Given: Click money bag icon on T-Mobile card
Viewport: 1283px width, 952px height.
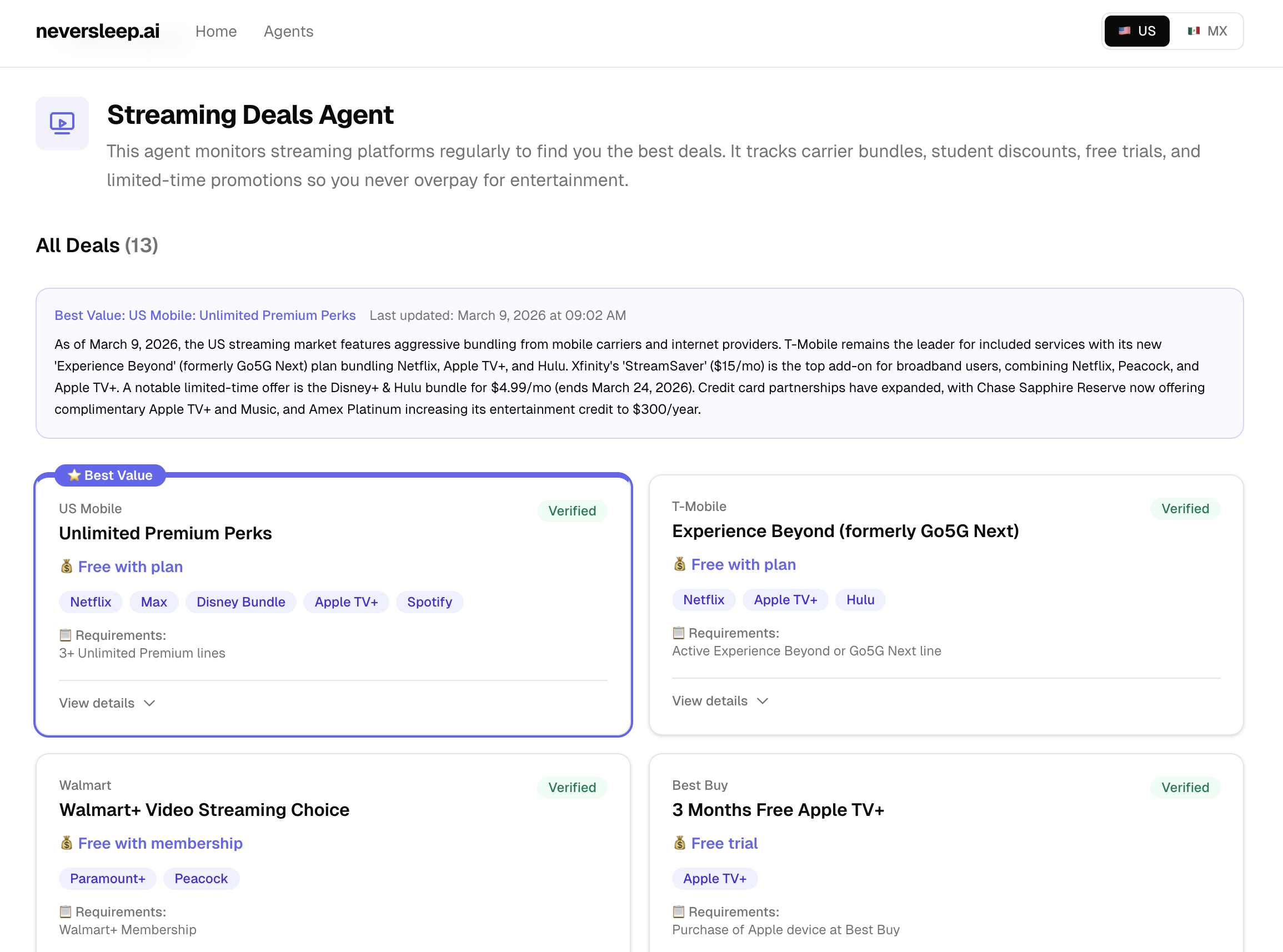Looking at the screenshot, I should pos(679,564).
